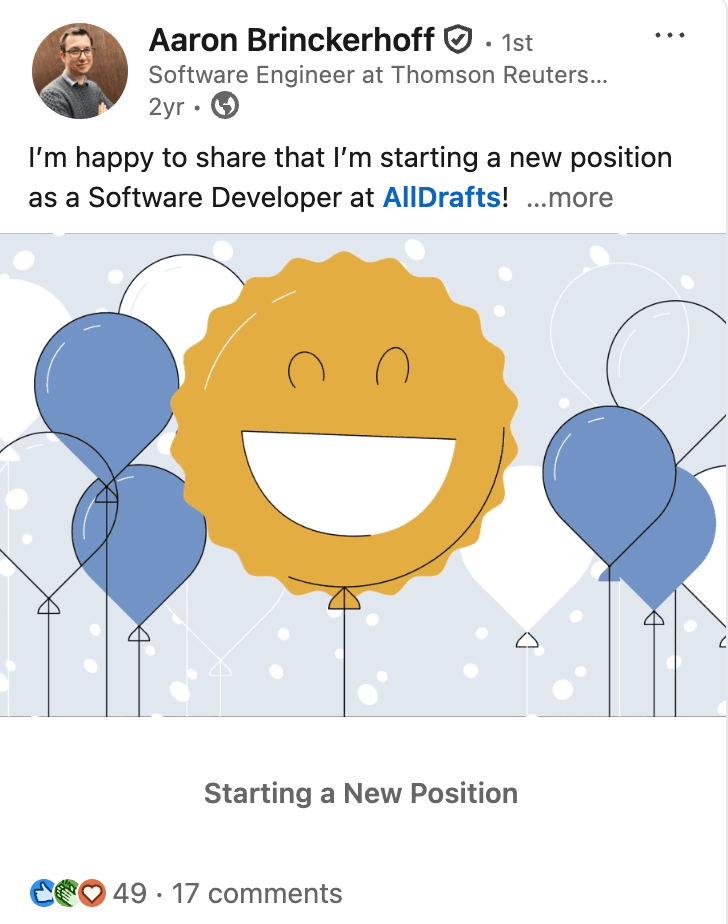
Task: Click the 2yr post timestamp
Action: [x=166, y=107]
